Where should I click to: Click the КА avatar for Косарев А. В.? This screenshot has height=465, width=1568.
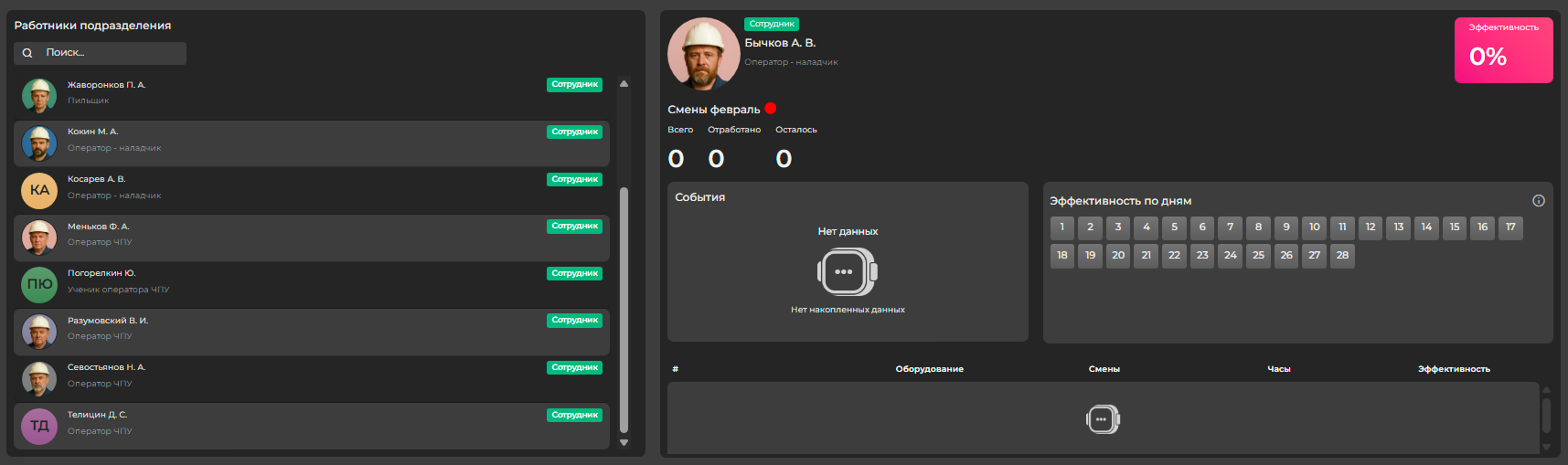coord(39,190)
